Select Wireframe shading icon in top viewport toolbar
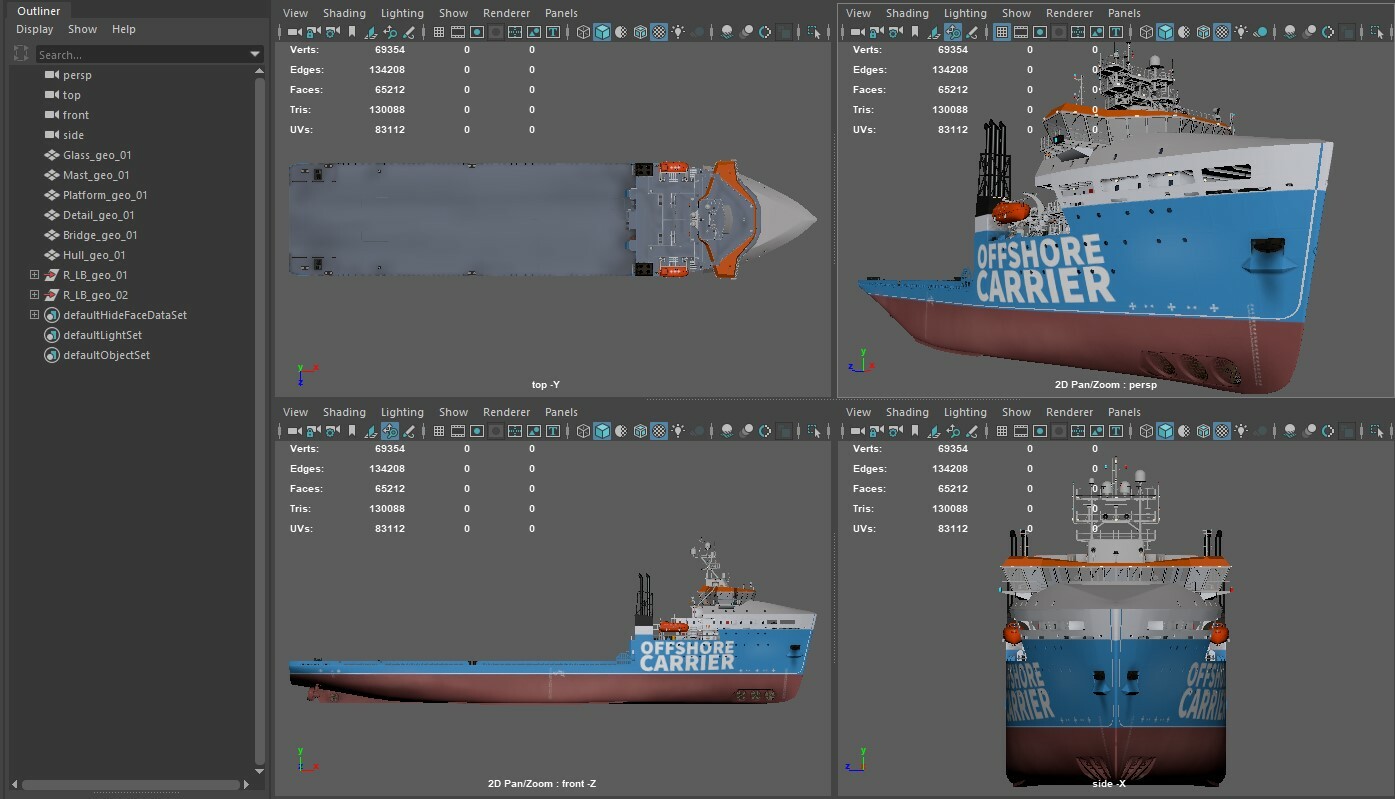The width and height of the screenshot is (1395, 799). pos(584,32)
